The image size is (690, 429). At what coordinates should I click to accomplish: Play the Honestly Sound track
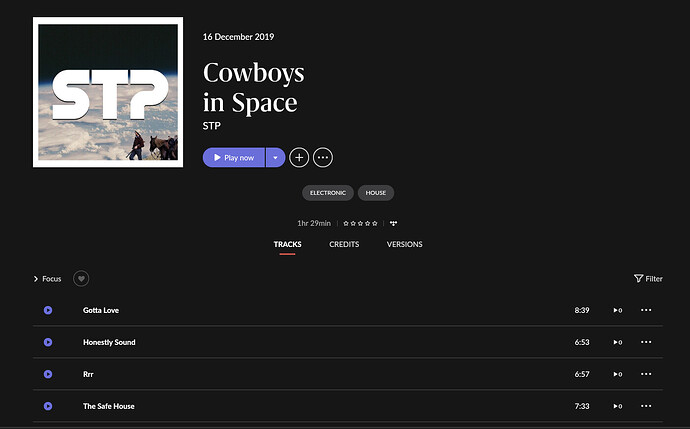click(48, 342)
